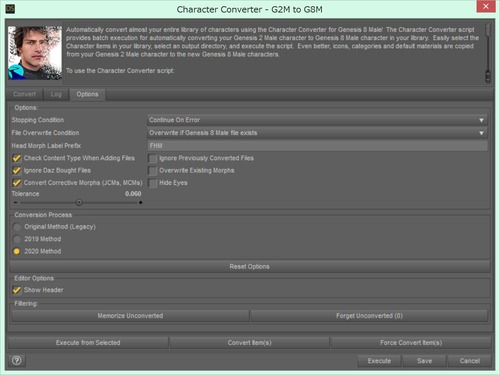500x375 pixels.
Task: Click the plus icon on Tolerance slider
Action: 141,202
